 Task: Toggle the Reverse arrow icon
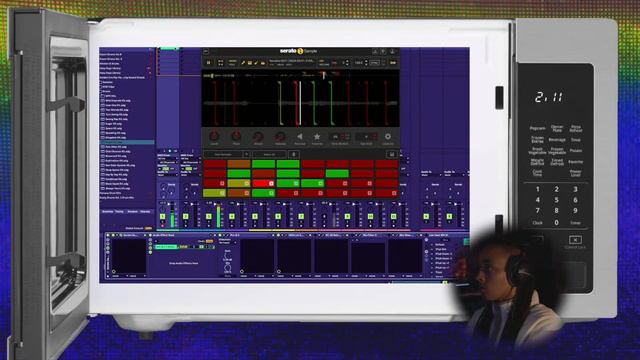click(x=300, y=137)
